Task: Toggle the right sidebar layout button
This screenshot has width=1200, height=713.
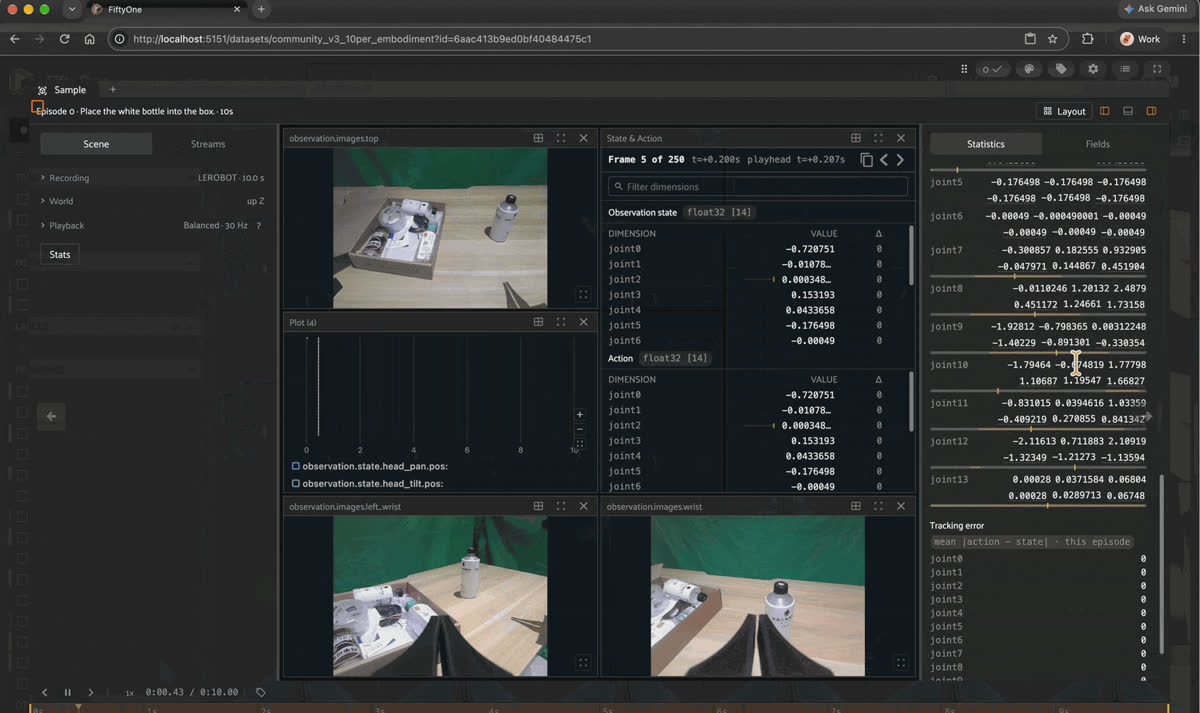Action: (1151, 111)
